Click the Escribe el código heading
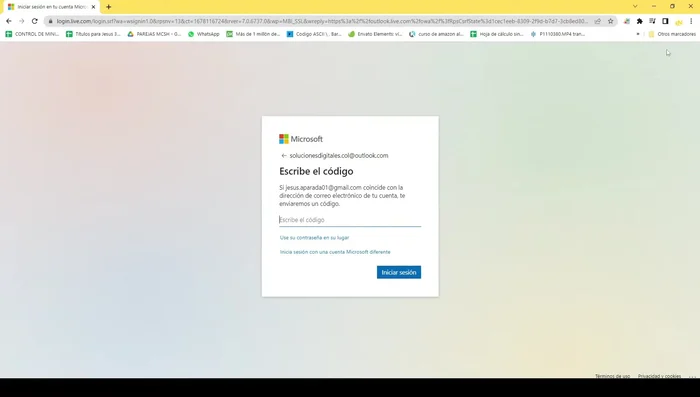The height and width of the screenshot is (397, 700). 316,171
